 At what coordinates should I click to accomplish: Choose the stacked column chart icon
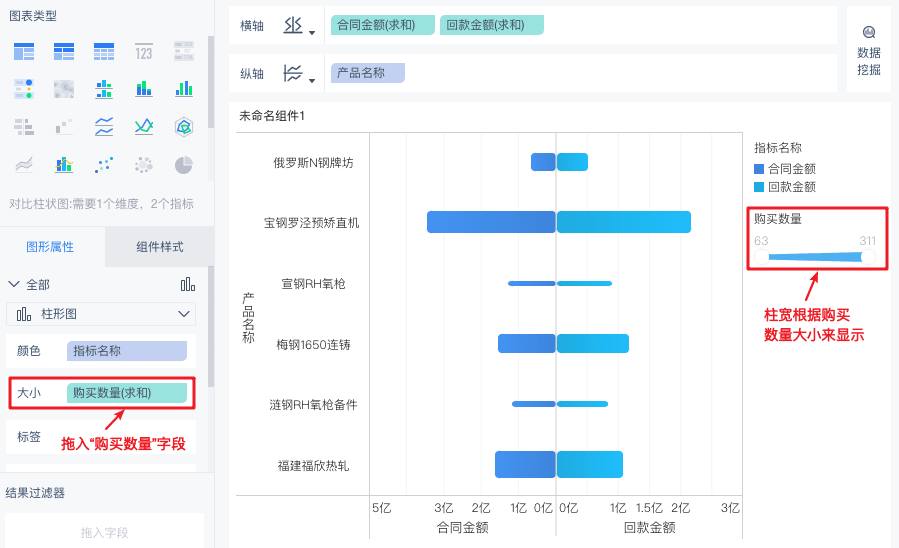(143, 89)
